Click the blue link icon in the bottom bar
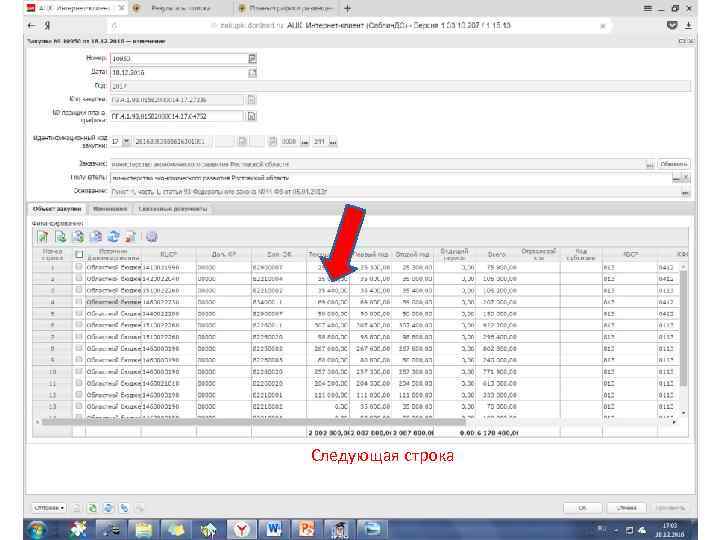Screen dimensions: 720x540 coord(124,508)
